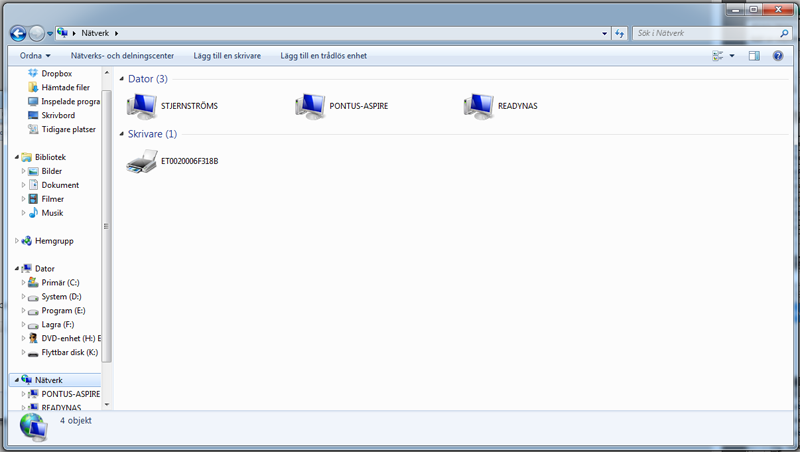Select the READYNAS computer icon in main pane
The width and height of the screenshot is (800, 452).
479,106
